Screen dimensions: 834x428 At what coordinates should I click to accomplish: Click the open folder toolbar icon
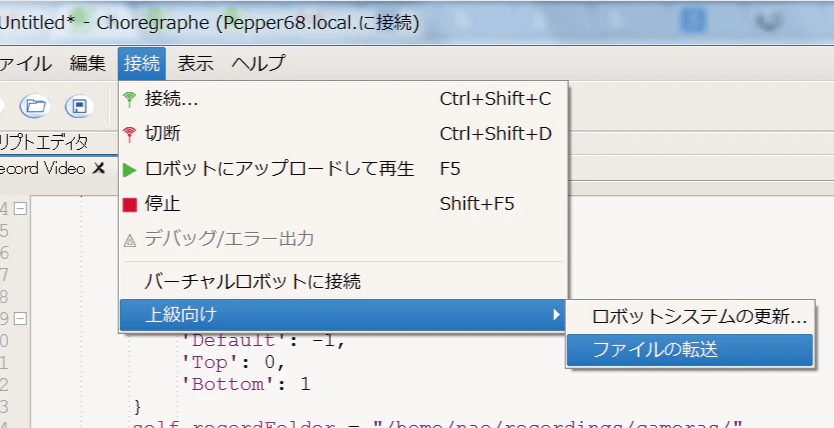35,107
